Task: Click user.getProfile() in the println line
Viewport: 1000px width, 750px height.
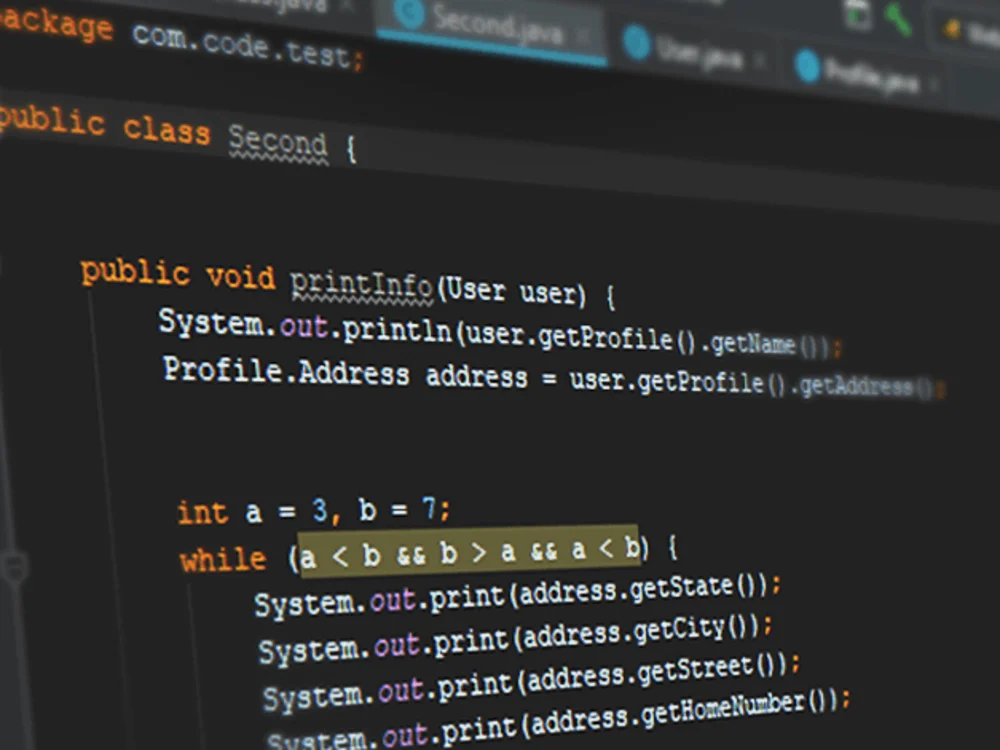Action: click(x=581, y=338)
